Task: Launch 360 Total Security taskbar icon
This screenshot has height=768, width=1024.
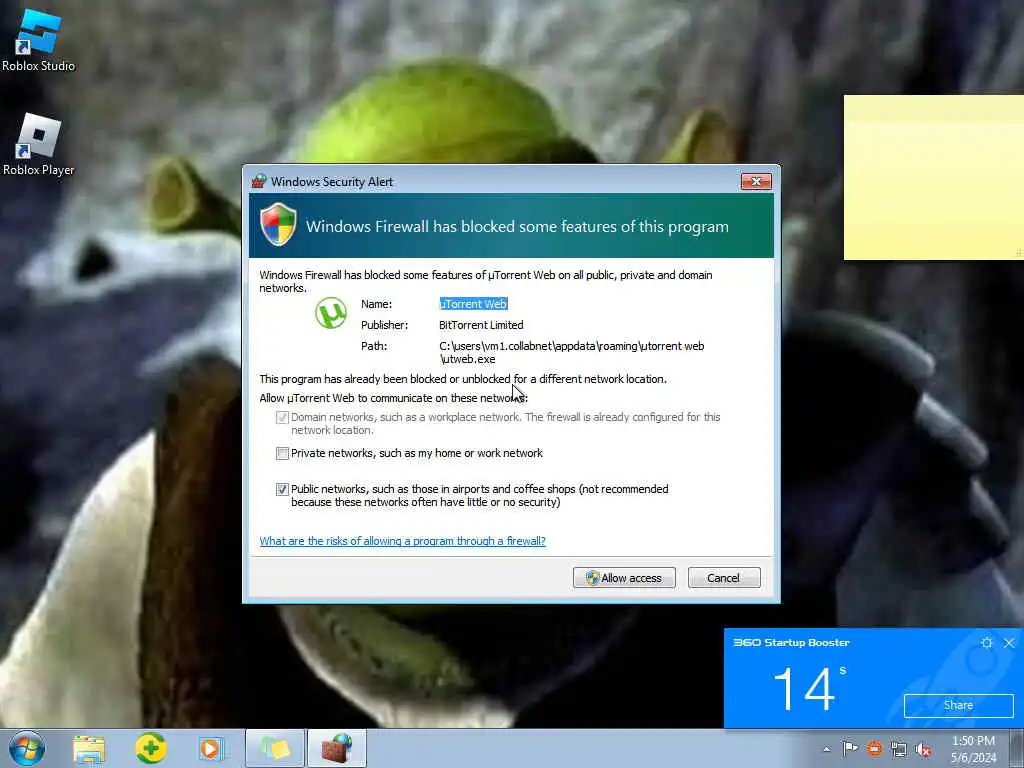Action: pyautogui.click(x=151, y=749)
